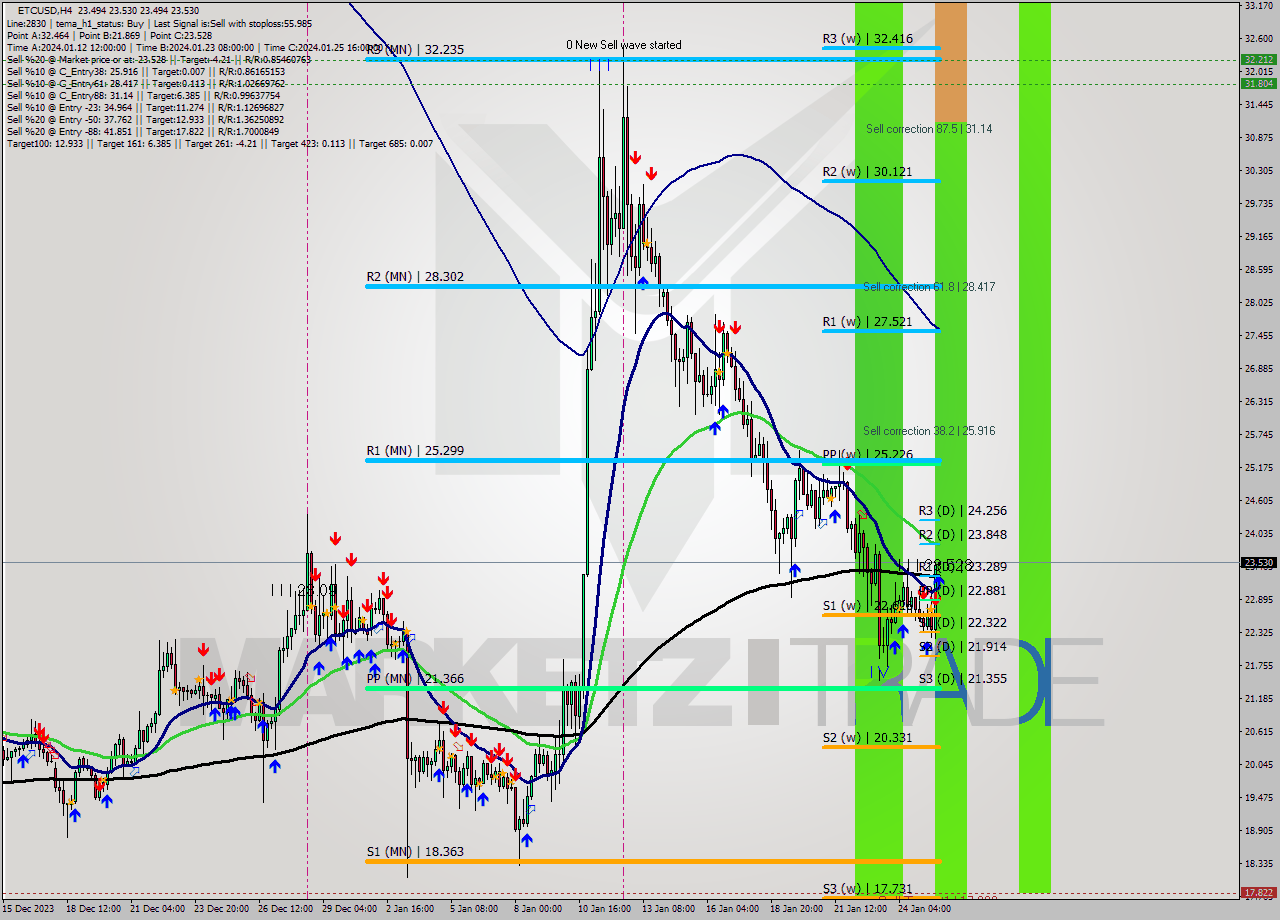
Task: Click the '13 Jan 08:00' date label
Action: 667,909
